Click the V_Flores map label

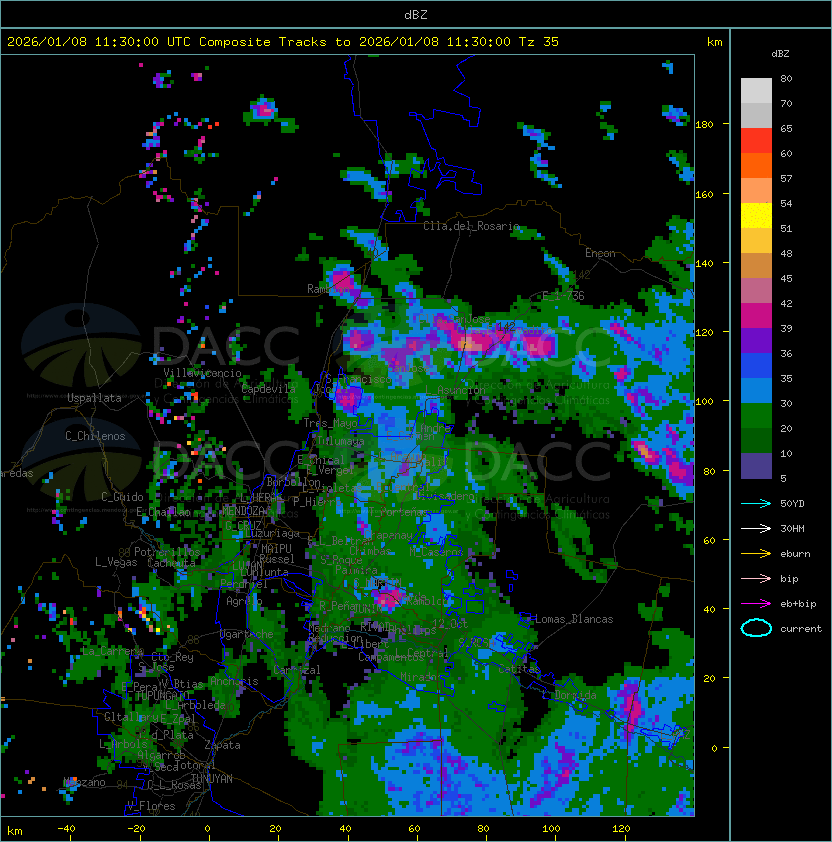pyautogui.click(x=151, y=806)
